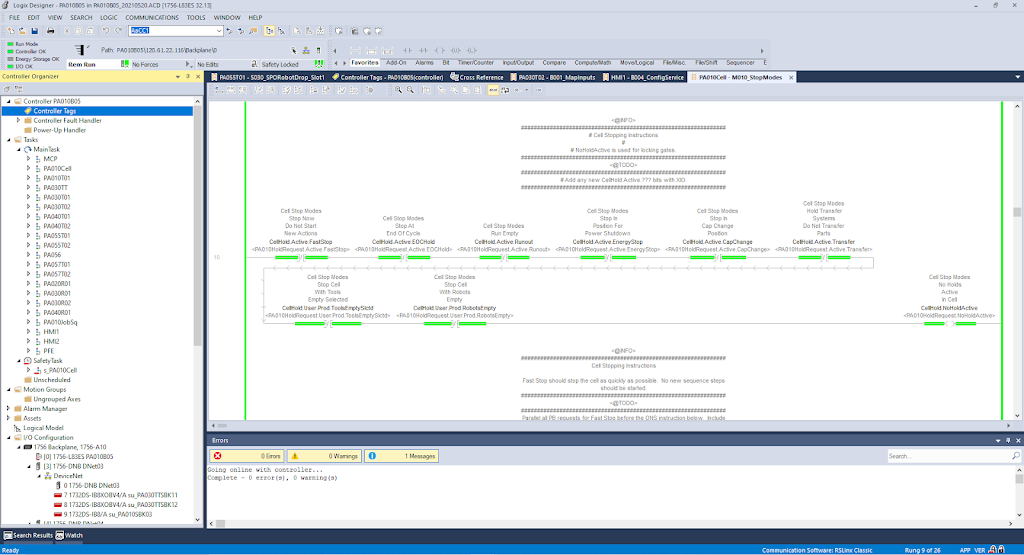Toggle the 1 Messages filter
This screenshot has width=1024, height=555.
click(x=402, y=456)
